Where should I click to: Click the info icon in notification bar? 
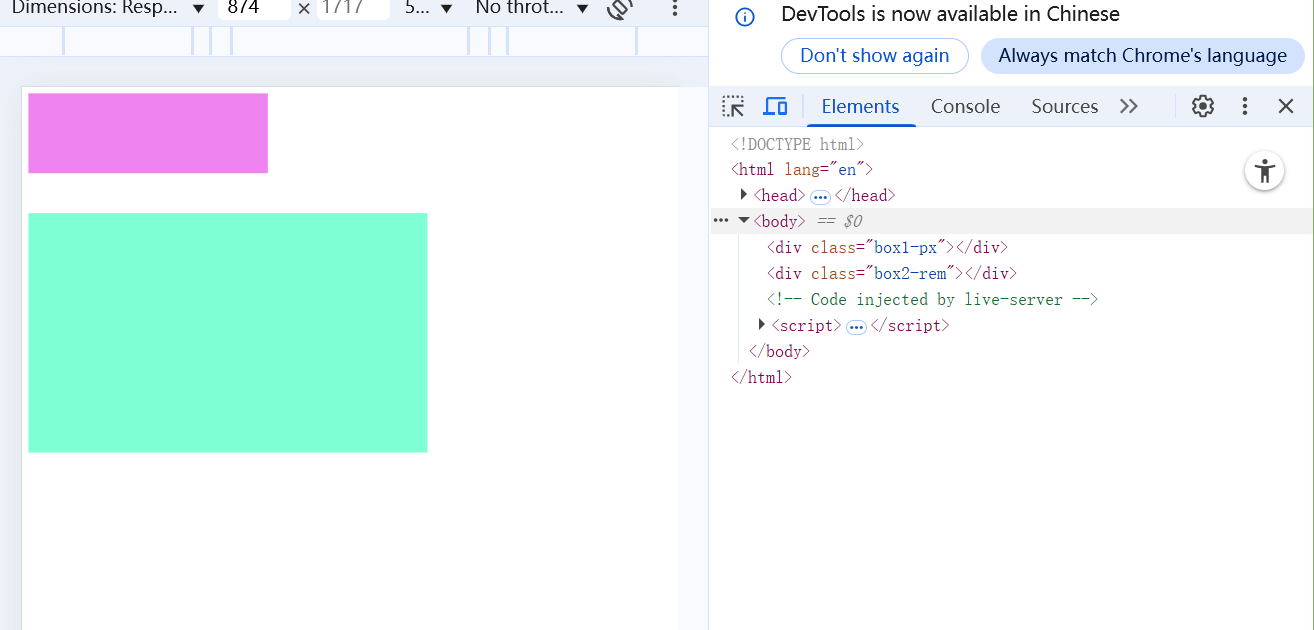click(745, 17)
